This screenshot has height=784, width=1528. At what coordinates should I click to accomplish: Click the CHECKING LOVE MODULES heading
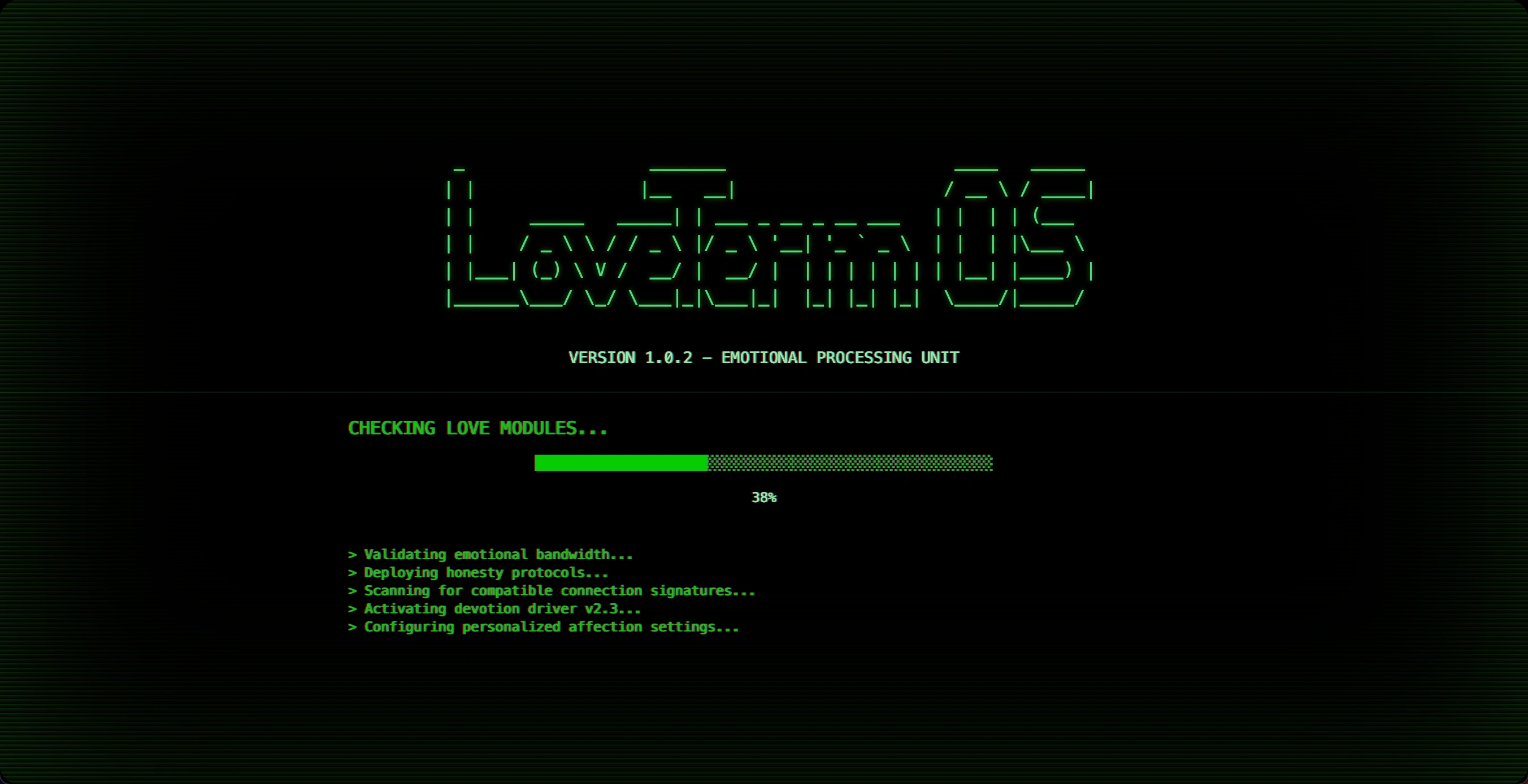coord(477,428)
